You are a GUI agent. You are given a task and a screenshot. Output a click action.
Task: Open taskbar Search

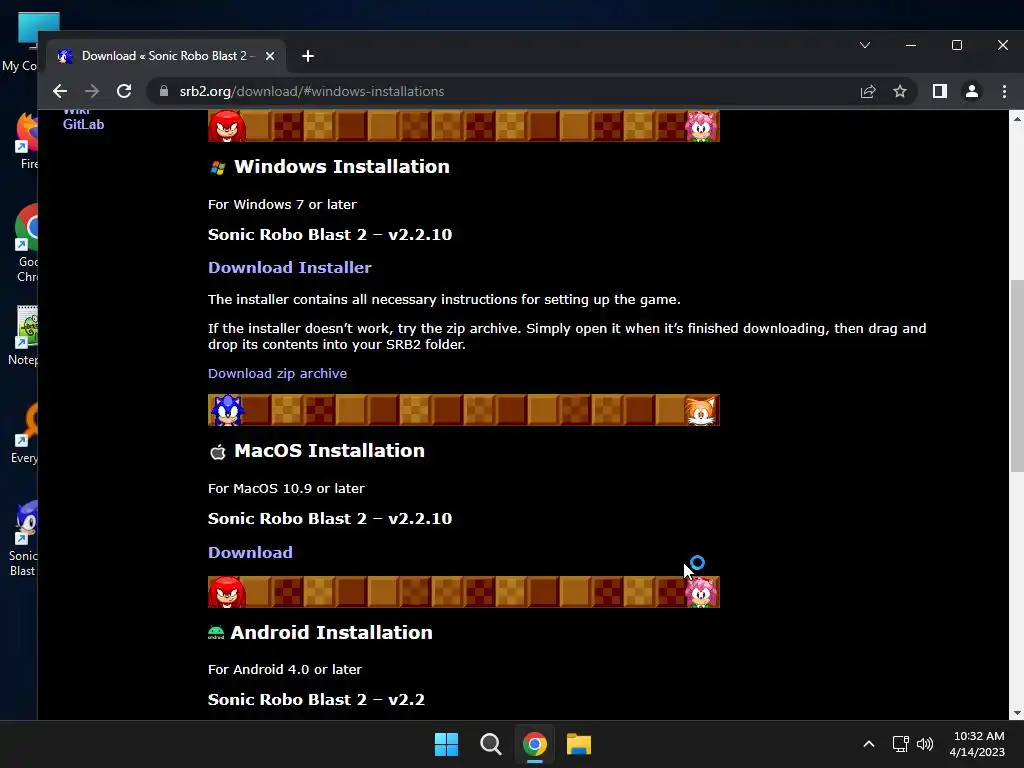[x=490, y=744]
